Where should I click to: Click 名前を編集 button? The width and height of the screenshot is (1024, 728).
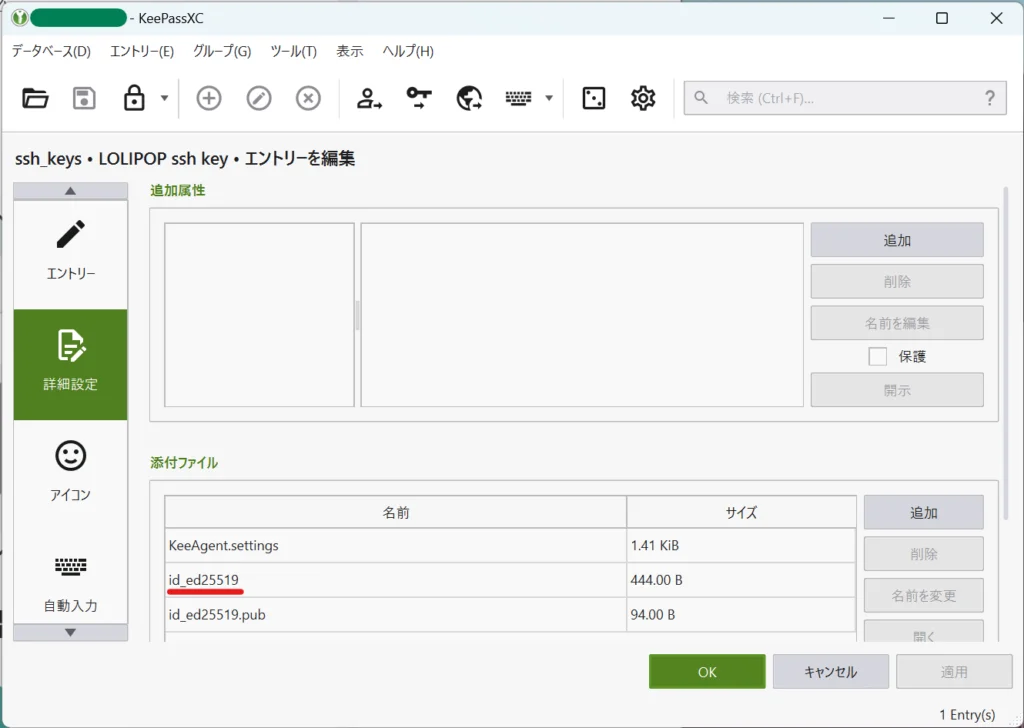pyautogui.click(x=897, y=323)
